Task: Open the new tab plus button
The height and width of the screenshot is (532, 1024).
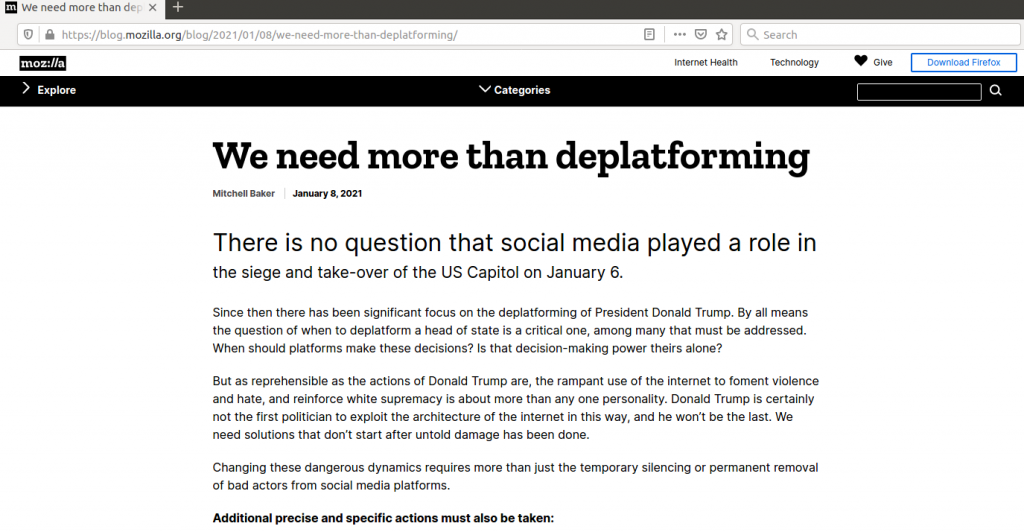Action: [178, 8]
